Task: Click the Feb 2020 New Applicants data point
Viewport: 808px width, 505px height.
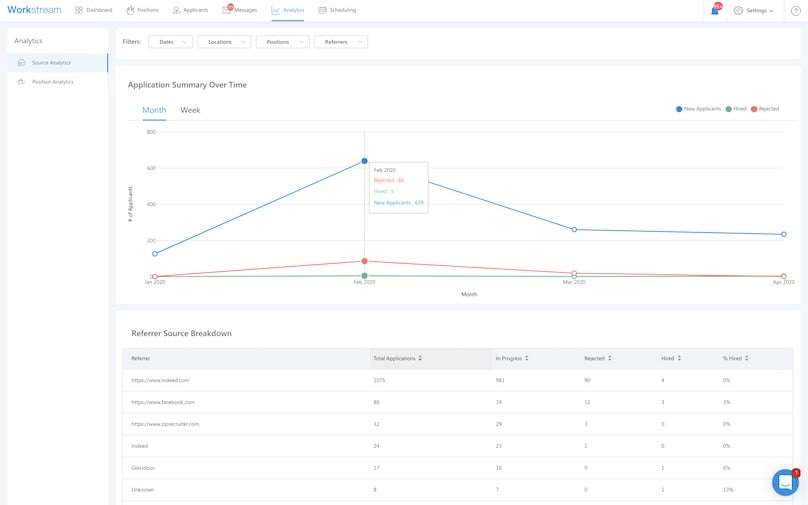Action: pyautogui.click(x=364, y=161)
